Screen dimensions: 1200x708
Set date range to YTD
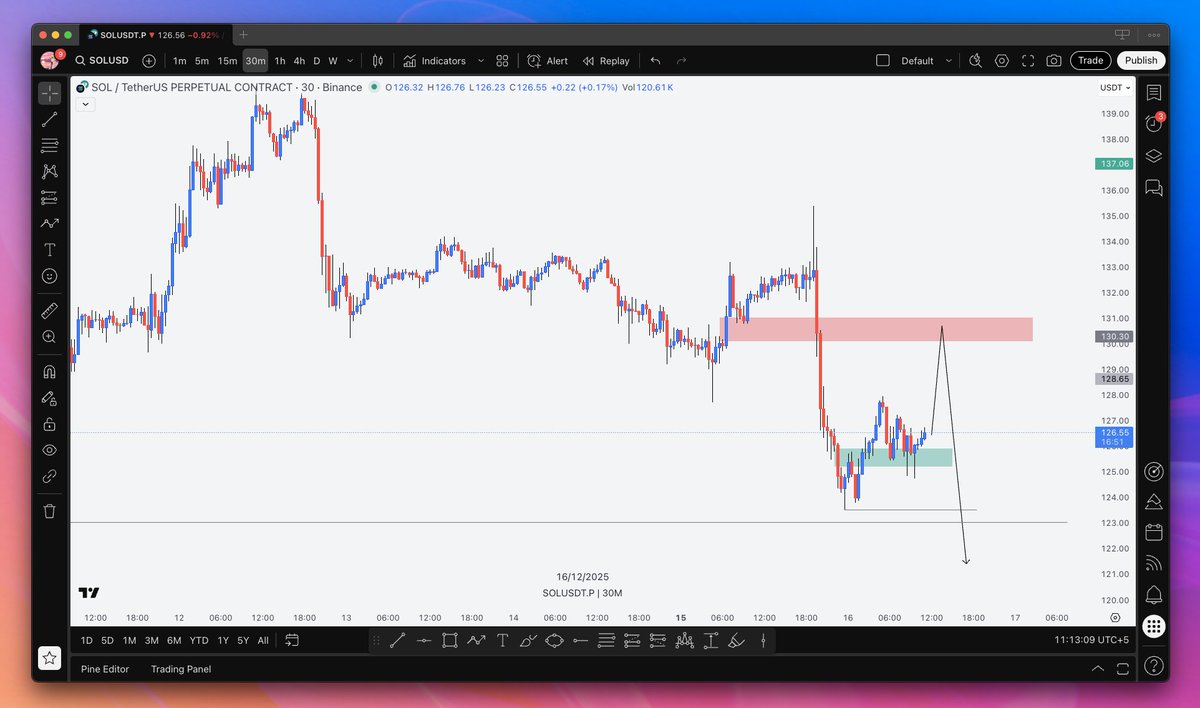(x=199, y=640)
